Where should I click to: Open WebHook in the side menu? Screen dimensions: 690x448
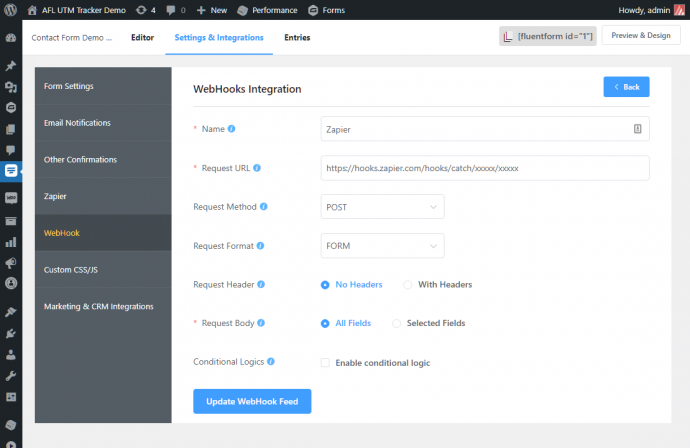click(103, 233)
